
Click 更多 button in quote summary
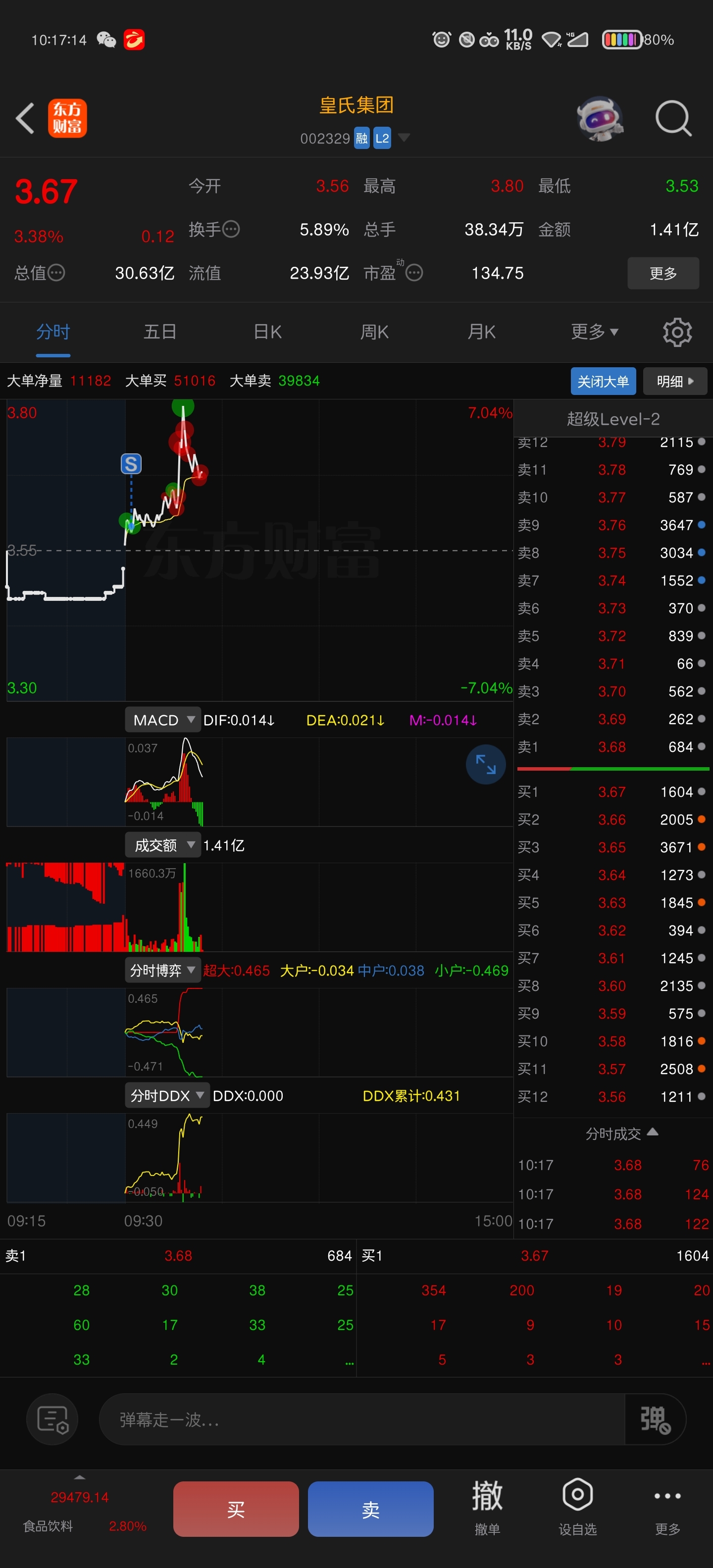pos(663,273)
